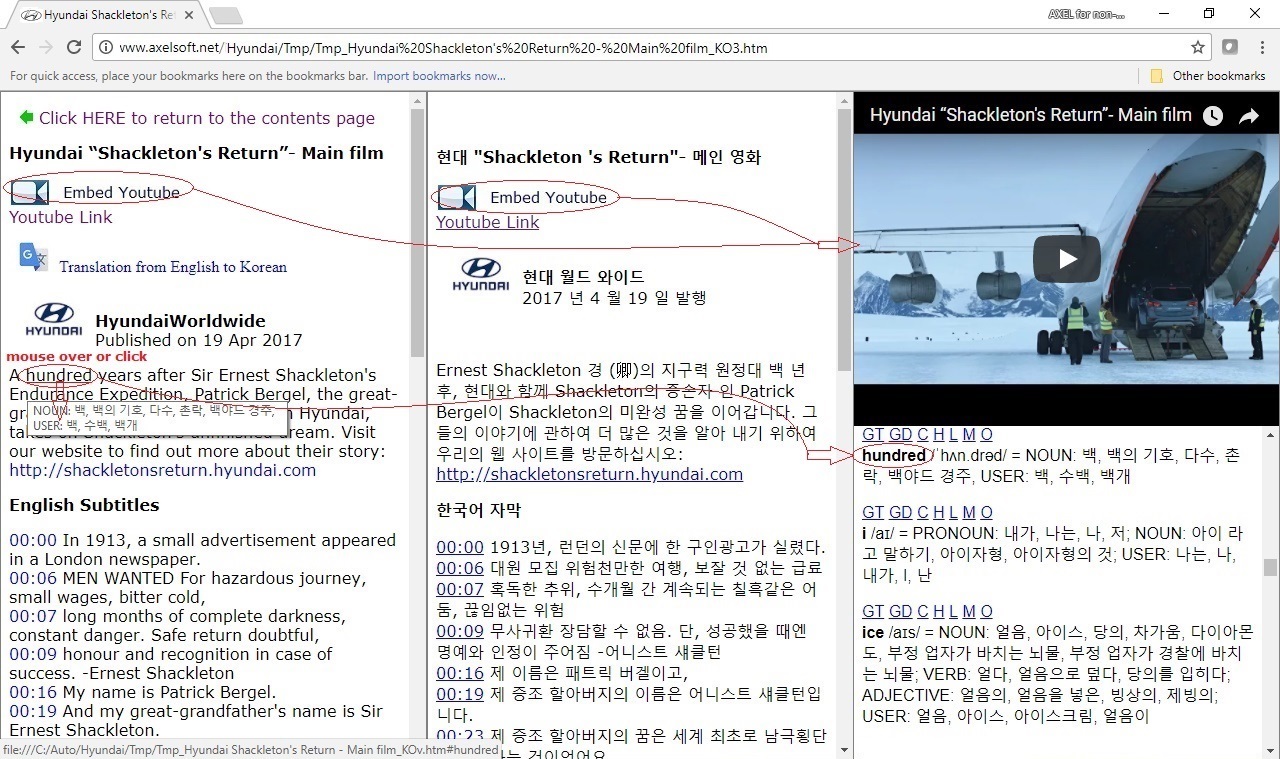This screenshot has width=1280, height=759.
Task: Click M link above hundred entry
Action: point(969,434)
